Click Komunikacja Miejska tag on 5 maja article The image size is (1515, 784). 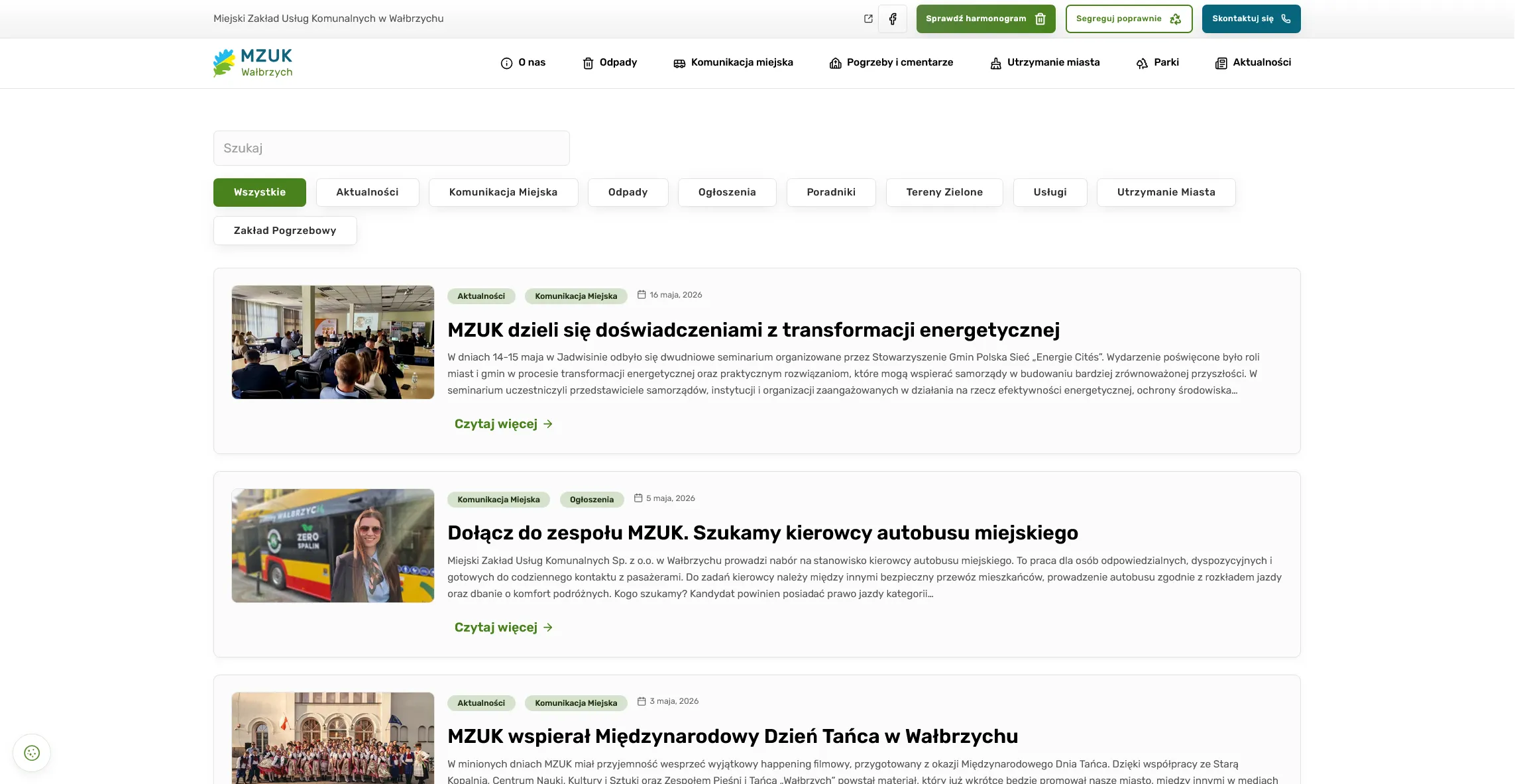[x=498, y=500]
